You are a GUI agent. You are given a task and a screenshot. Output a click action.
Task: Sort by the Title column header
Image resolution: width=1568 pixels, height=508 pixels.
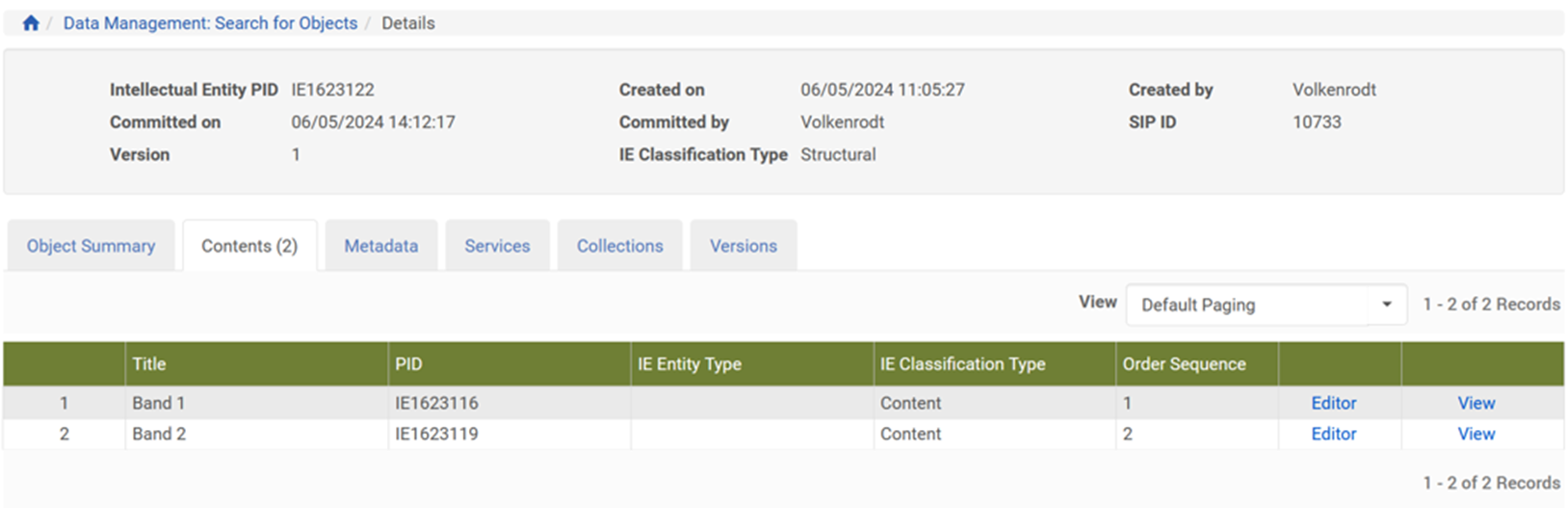coord(149,364)
